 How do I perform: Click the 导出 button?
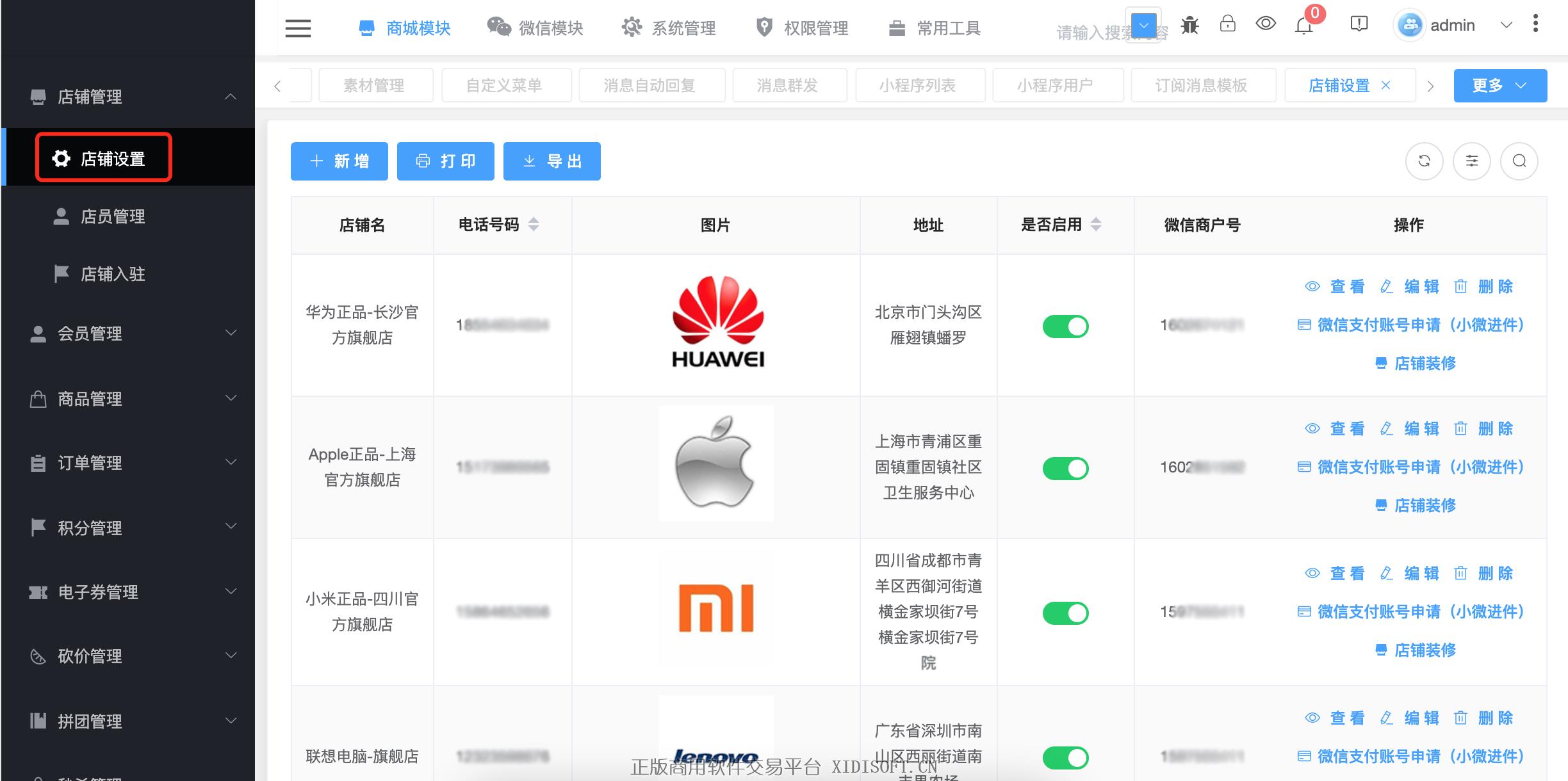tap(551, 161)
